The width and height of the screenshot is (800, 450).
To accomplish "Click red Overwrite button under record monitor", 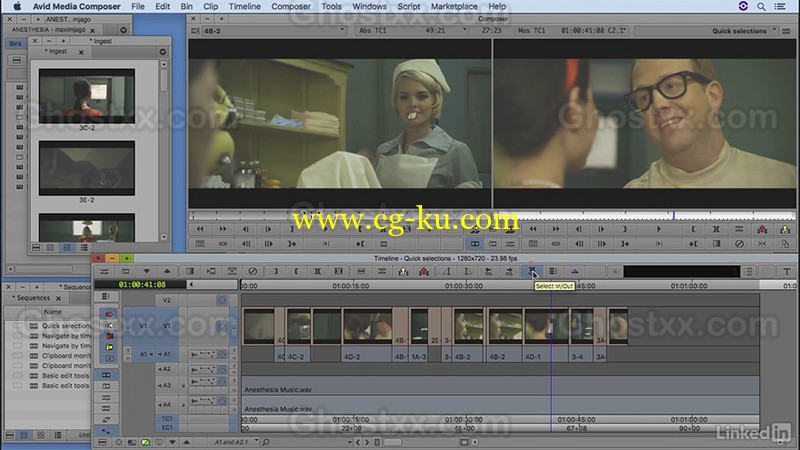I will [762, 229].
